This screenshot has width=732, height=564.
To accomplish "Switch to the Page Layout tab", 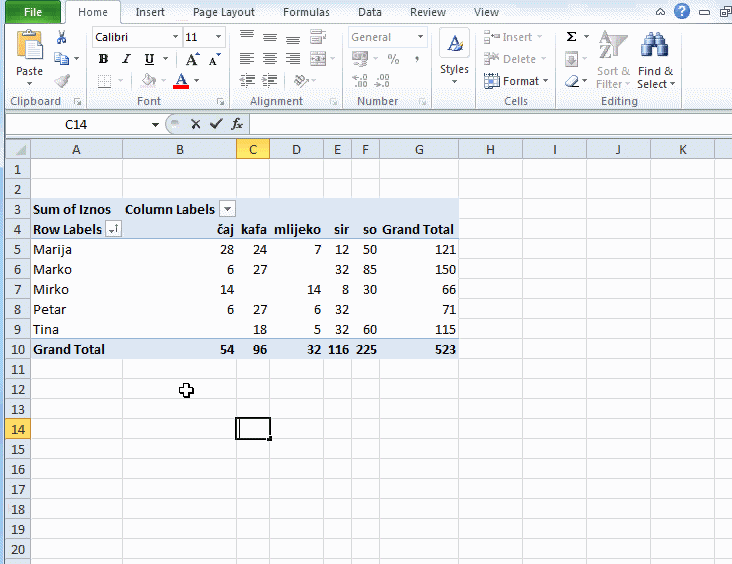I will pos(223,12).
